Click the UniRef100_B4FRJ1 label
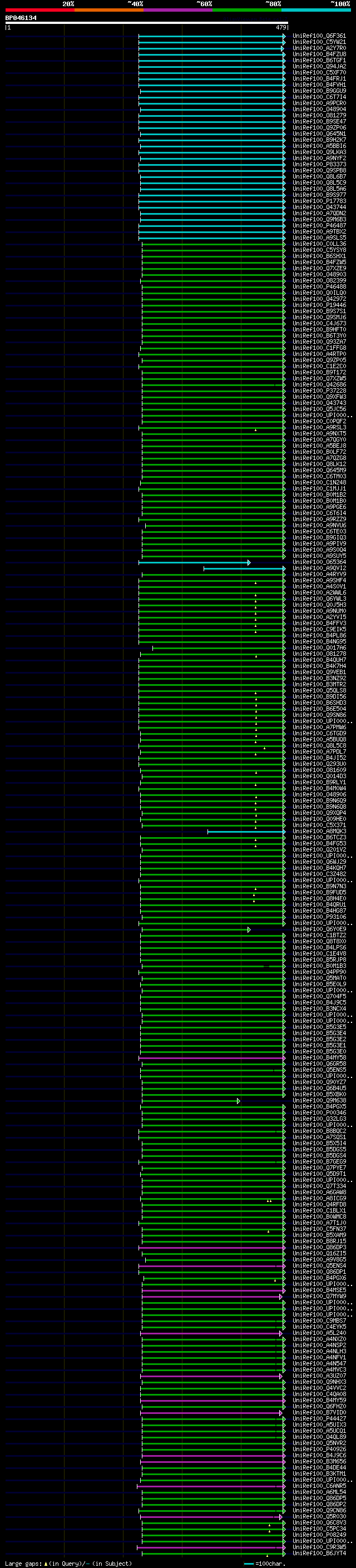Screen dimensions: 356x1568 [319, 78]
